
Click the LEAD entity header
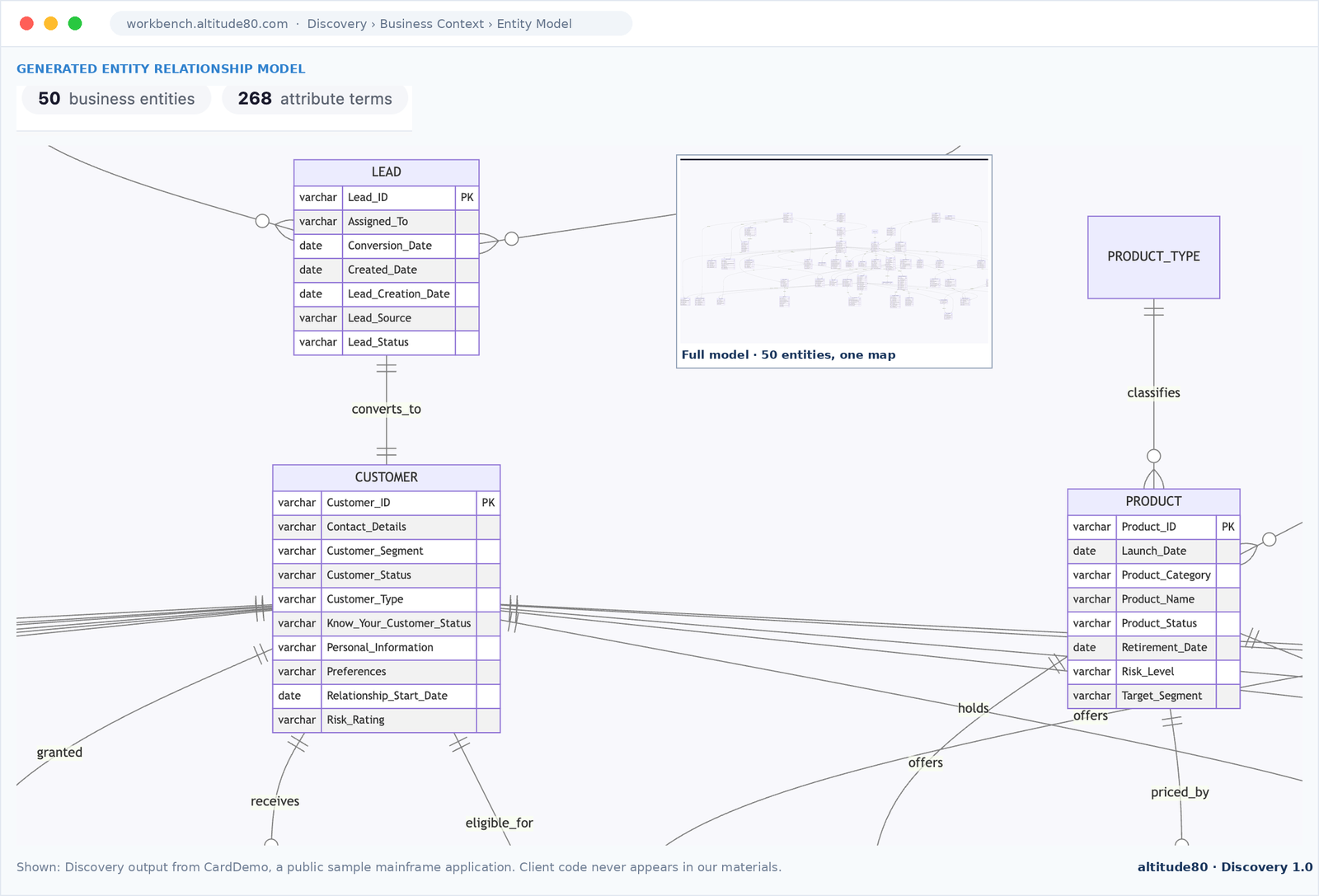[x=386, y=172]
